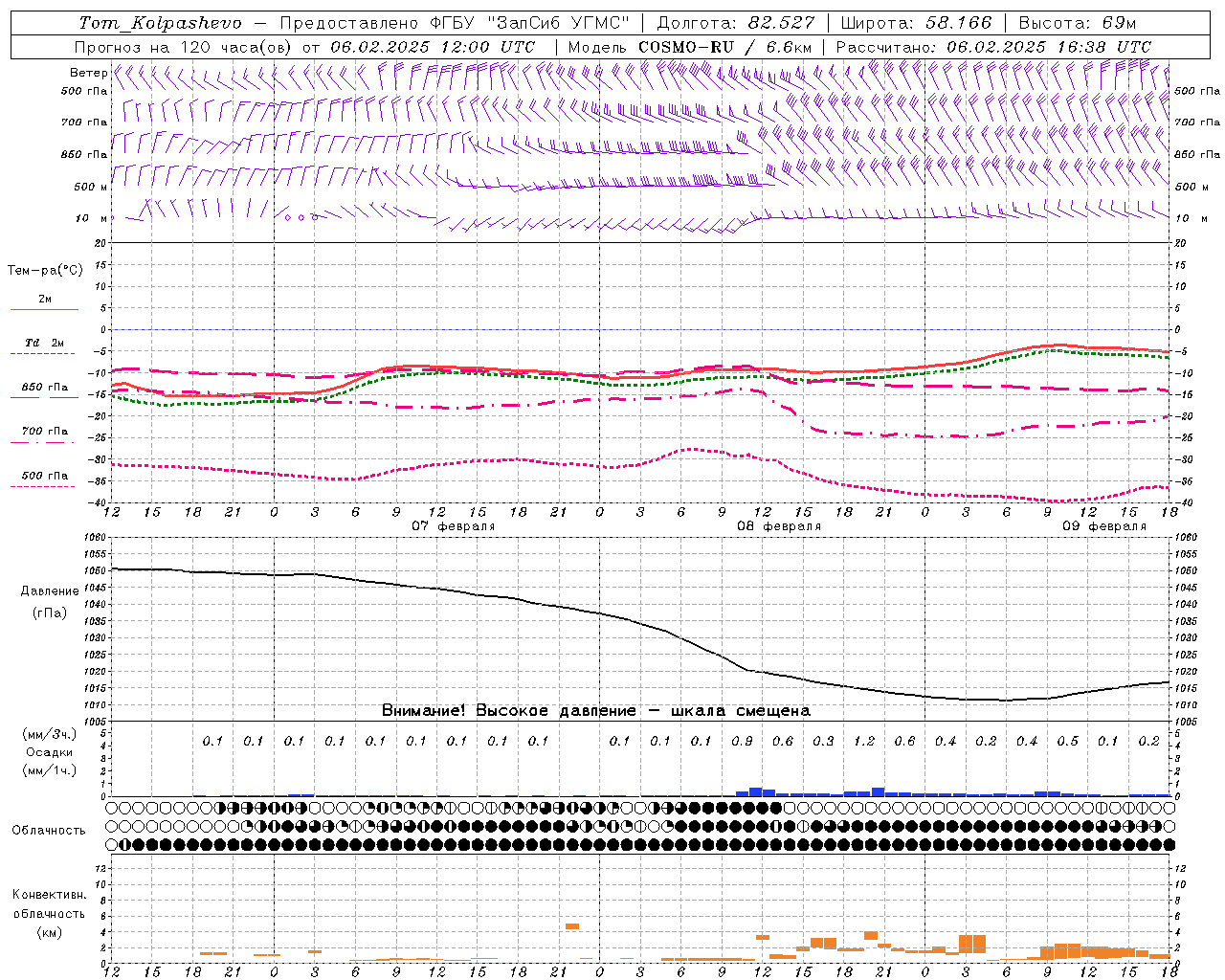Click the (мм/1ч.) unit label
Screen dimensions: 1225x980
coord(49,770)
